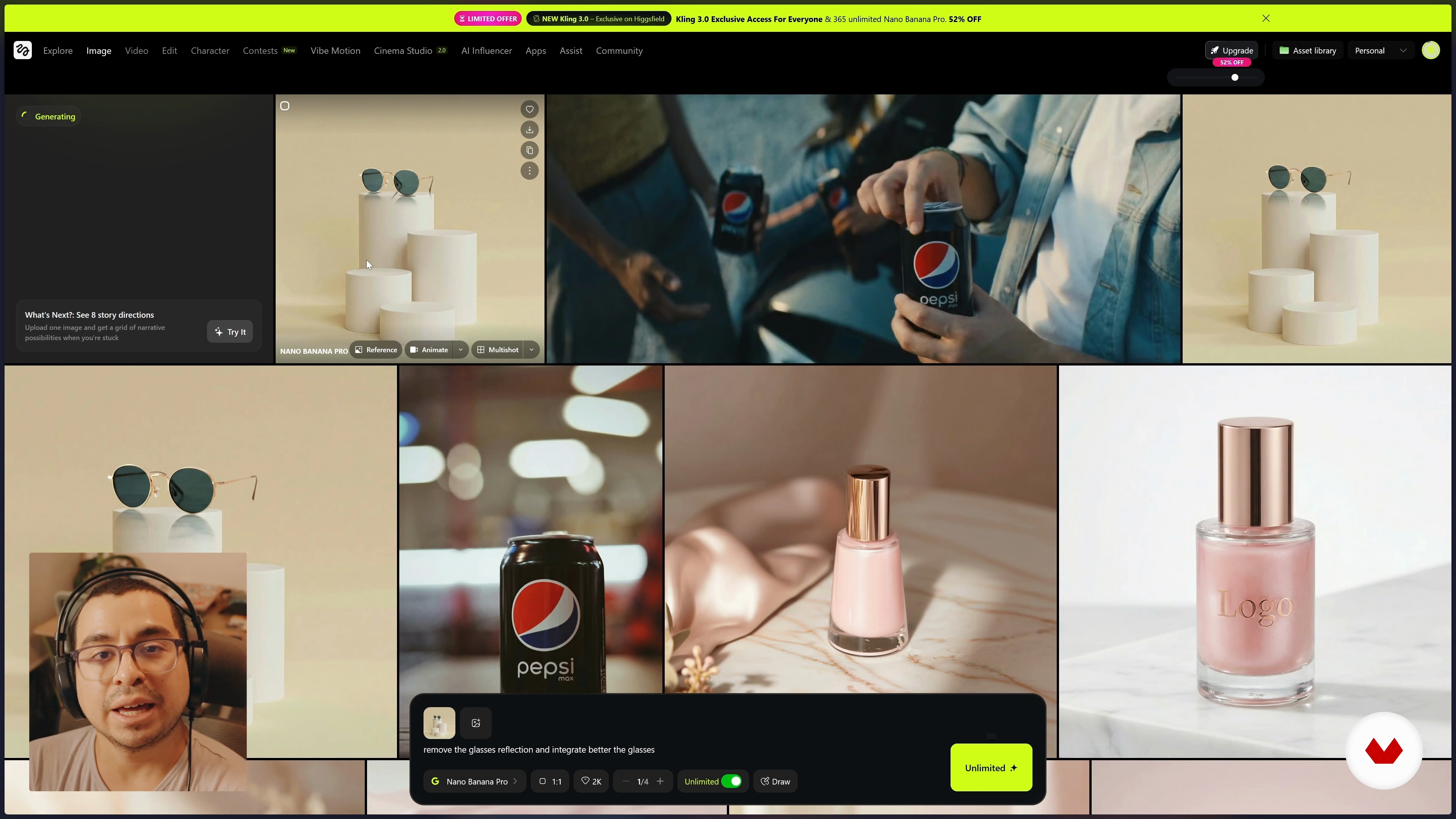This screenshot has height=819, width=1456.
Task: Open the Nano Banana Pro model selector
Action: 475,781
